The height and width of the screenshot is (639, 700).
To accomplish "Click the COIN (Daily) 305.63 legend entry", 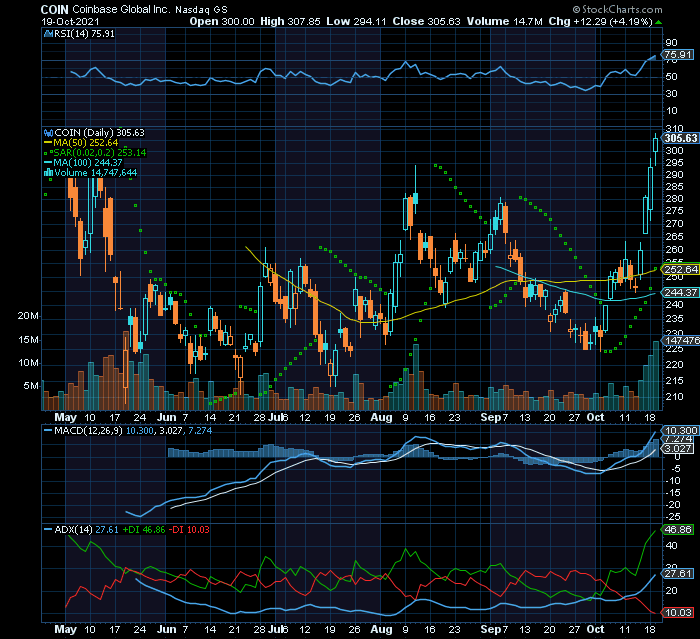I will point(99,133).
